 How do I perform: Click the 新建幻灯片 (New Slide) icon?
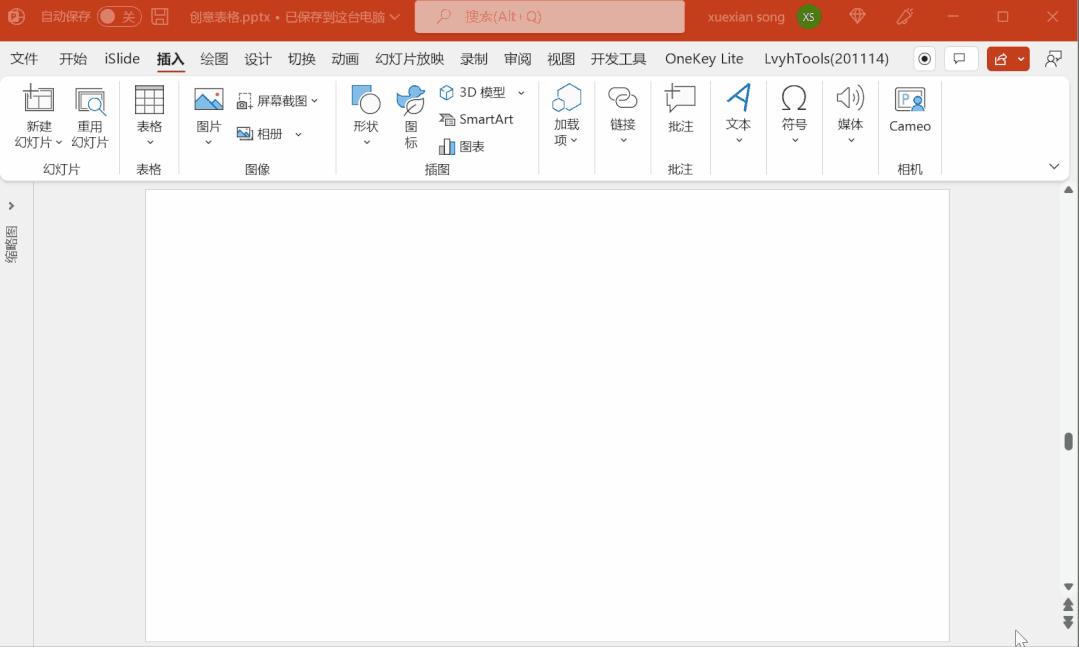(x=39, y=100)
